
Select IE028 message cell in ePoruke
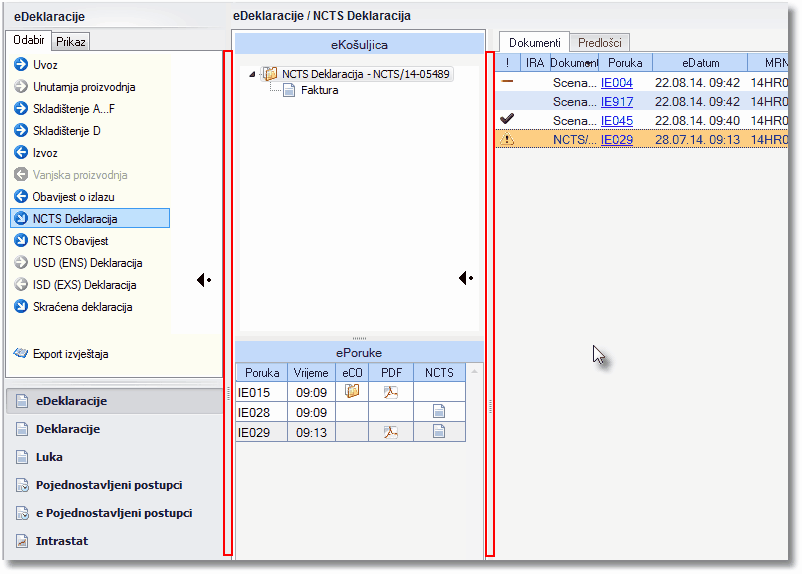(261, 412)
